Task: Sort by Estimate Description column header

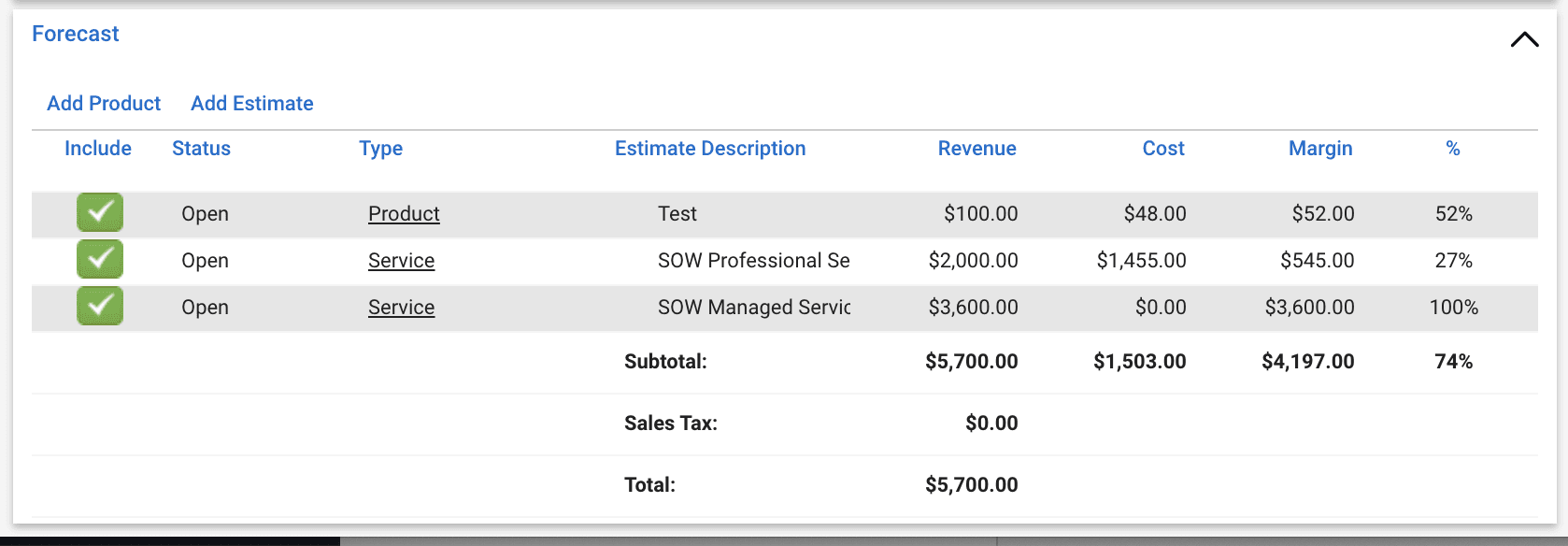Action: coord(710,148)
